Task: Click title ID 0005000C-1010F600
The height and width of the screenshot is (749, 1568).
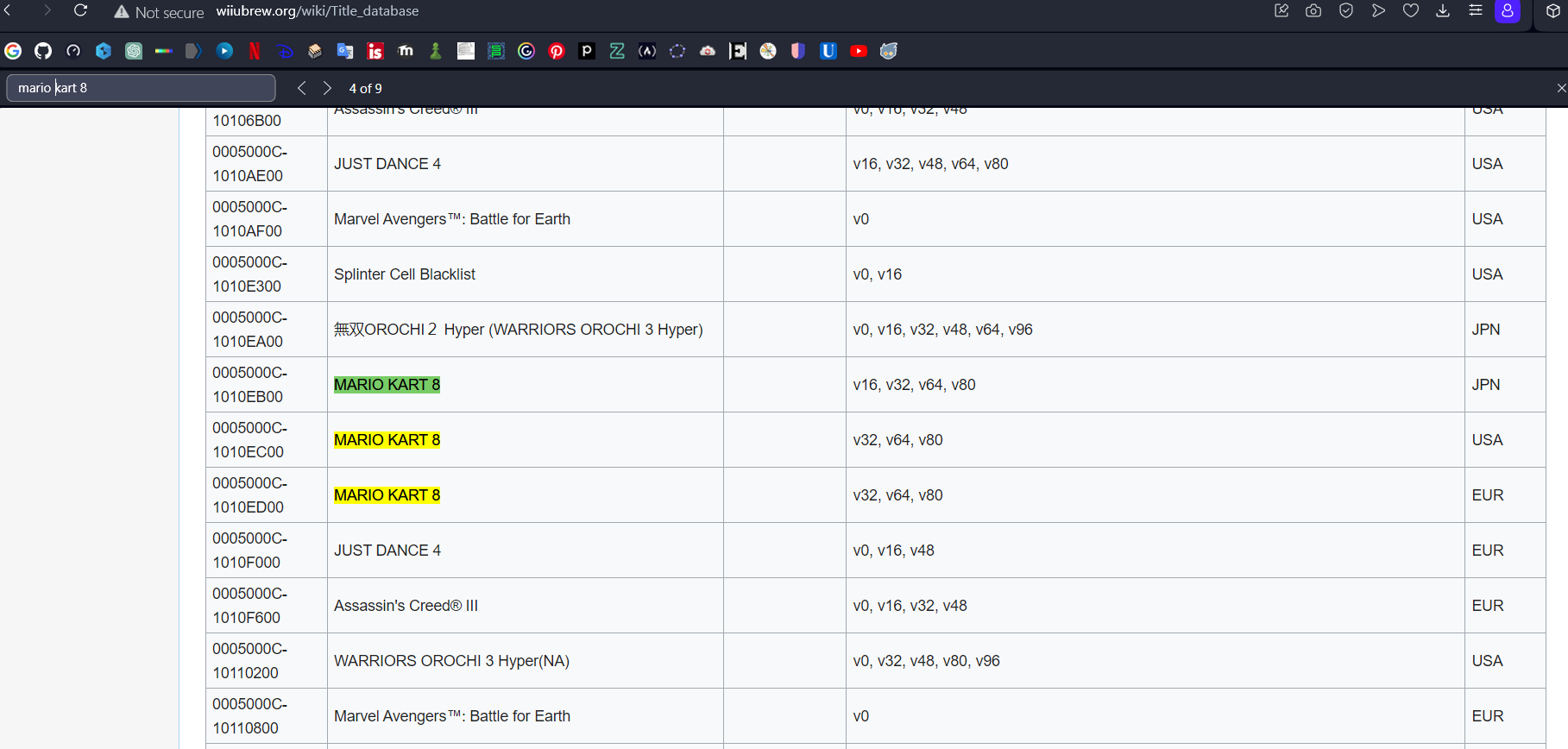Action: coord(250,606)
